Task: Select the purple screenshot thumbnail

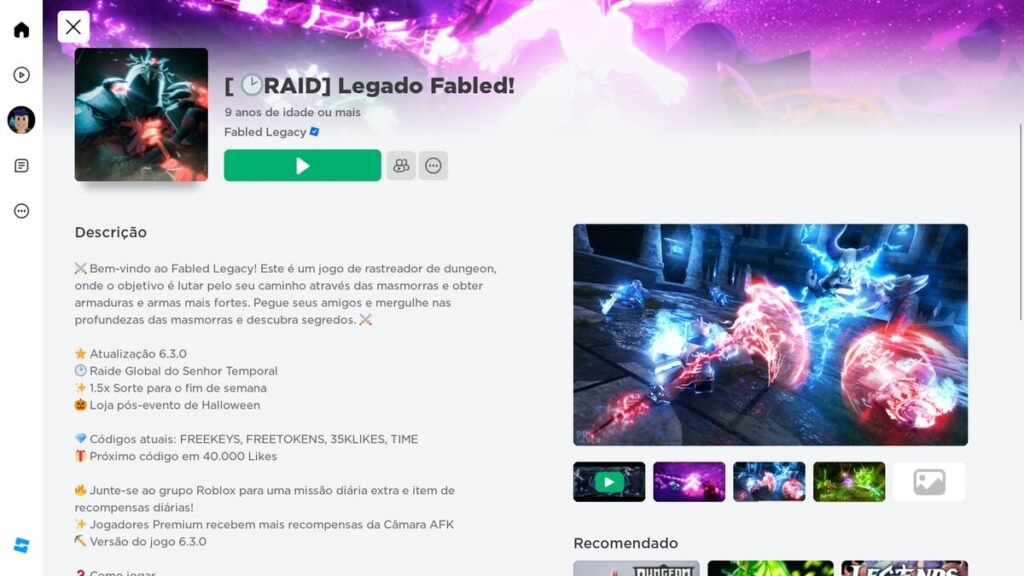Action: pyautogui.click(x=689, y=482)
